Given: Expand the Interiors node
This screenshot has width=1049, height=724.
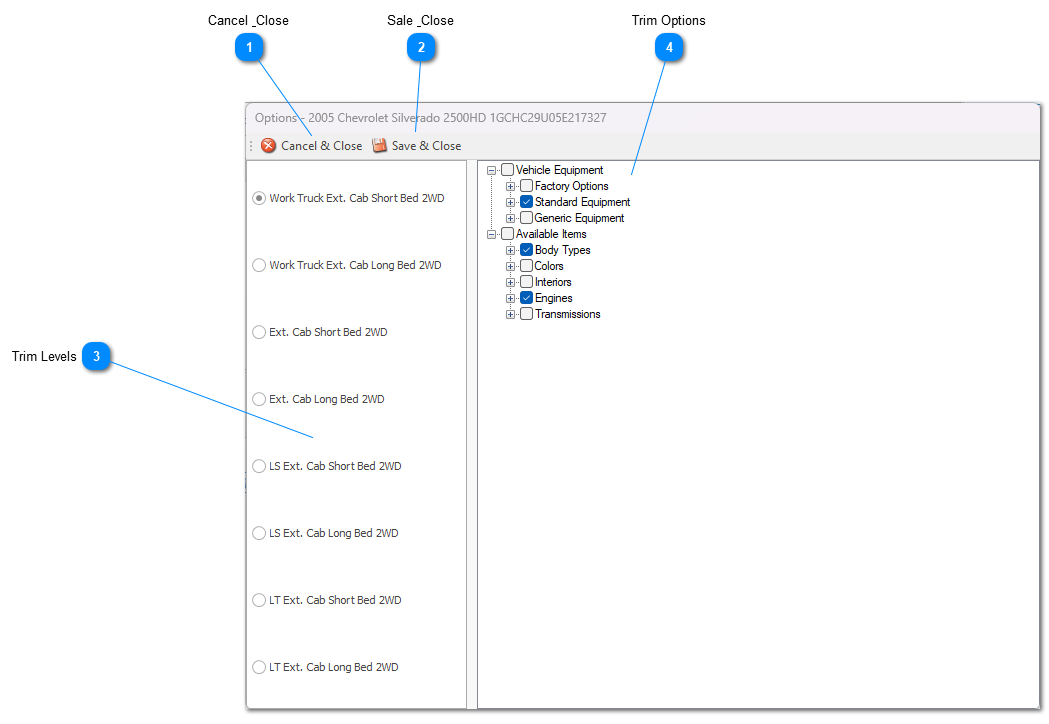Looking at the screenshot, I should click(510, 283).
